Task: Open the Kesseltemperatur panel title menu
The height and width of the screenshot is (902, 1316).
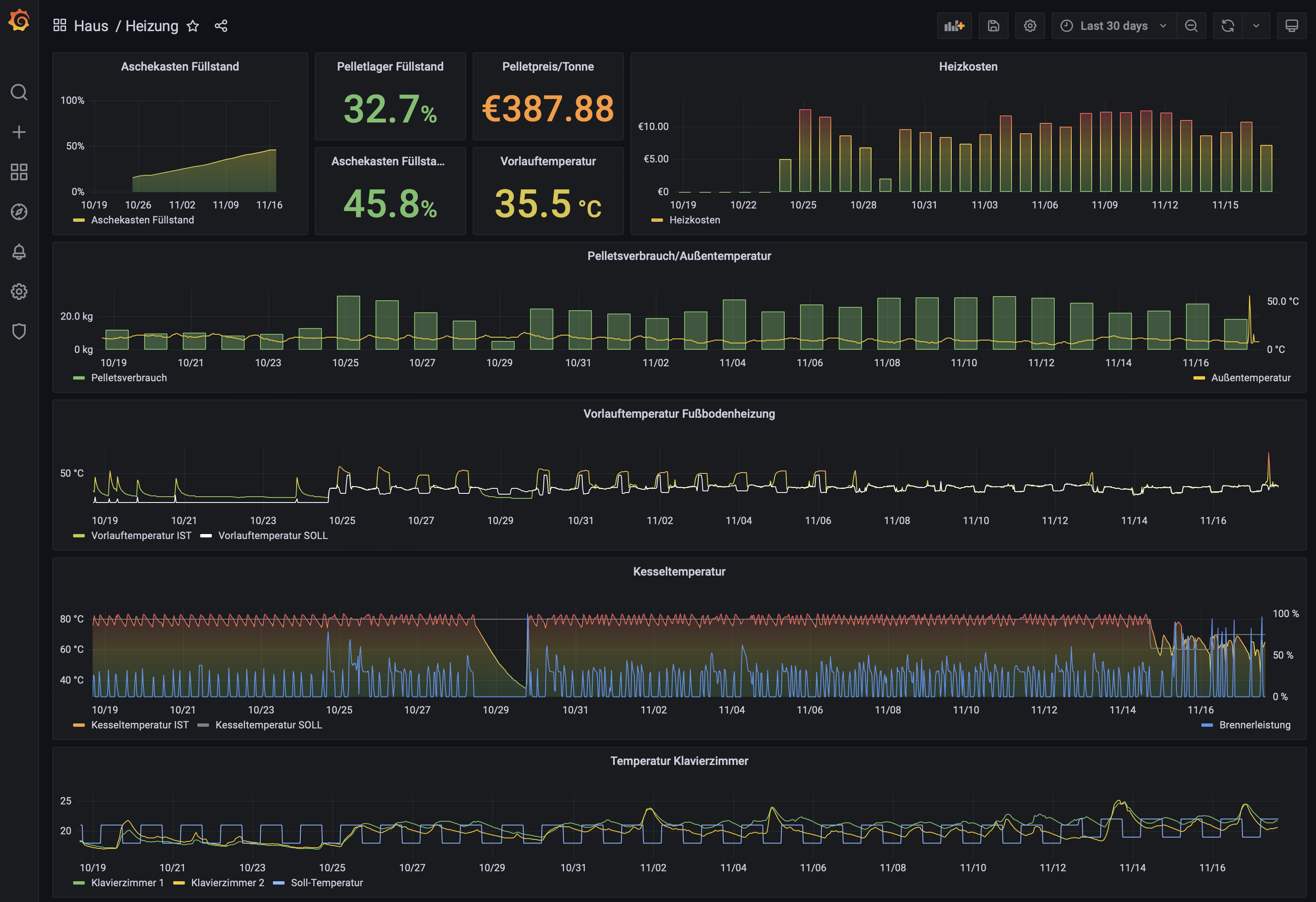Action: (679, 571)
